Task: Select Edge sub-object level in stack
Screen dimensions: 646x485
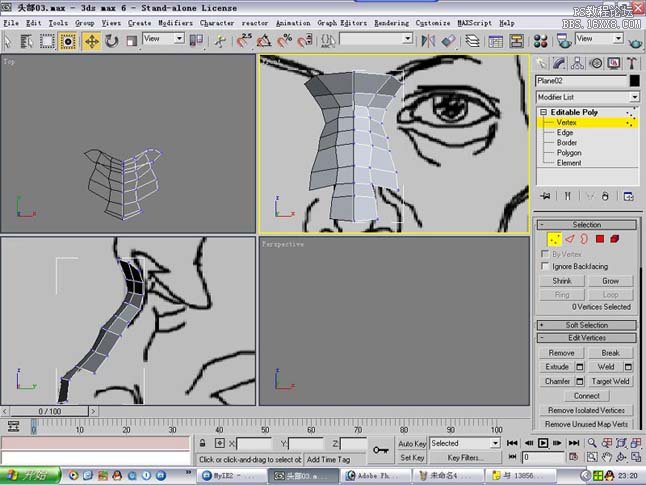Action: [x=565, y=132]
